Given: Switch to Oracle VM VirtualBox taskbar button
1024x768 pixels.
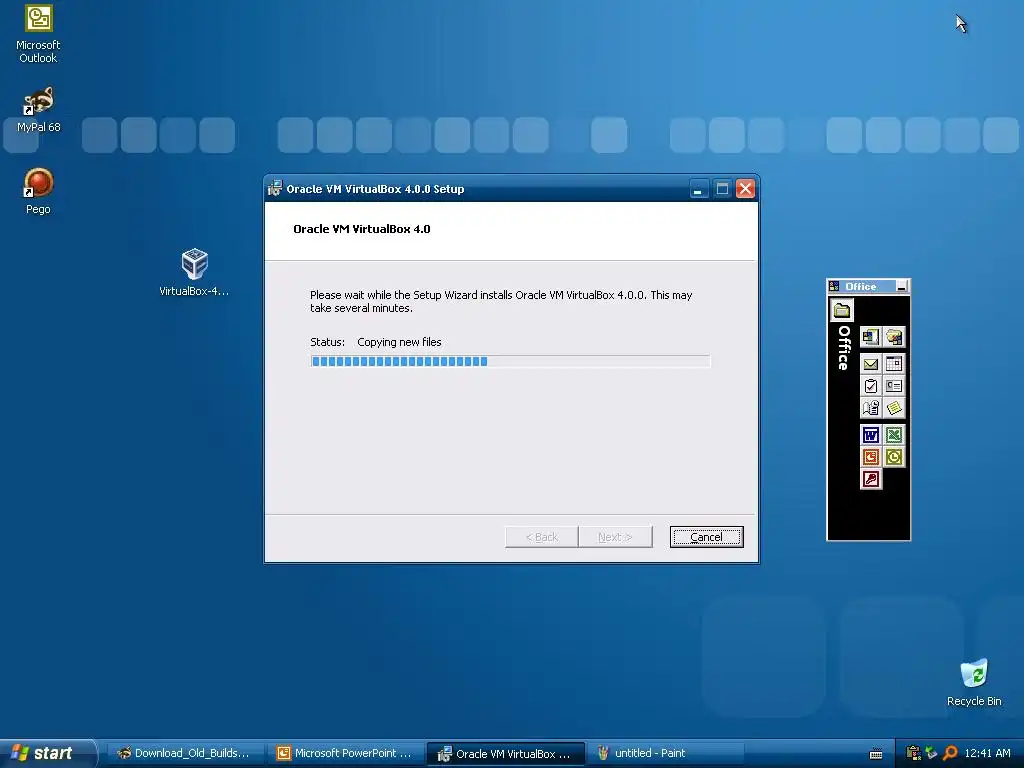Looking at the screenshot, I should [x=505, y=754].
